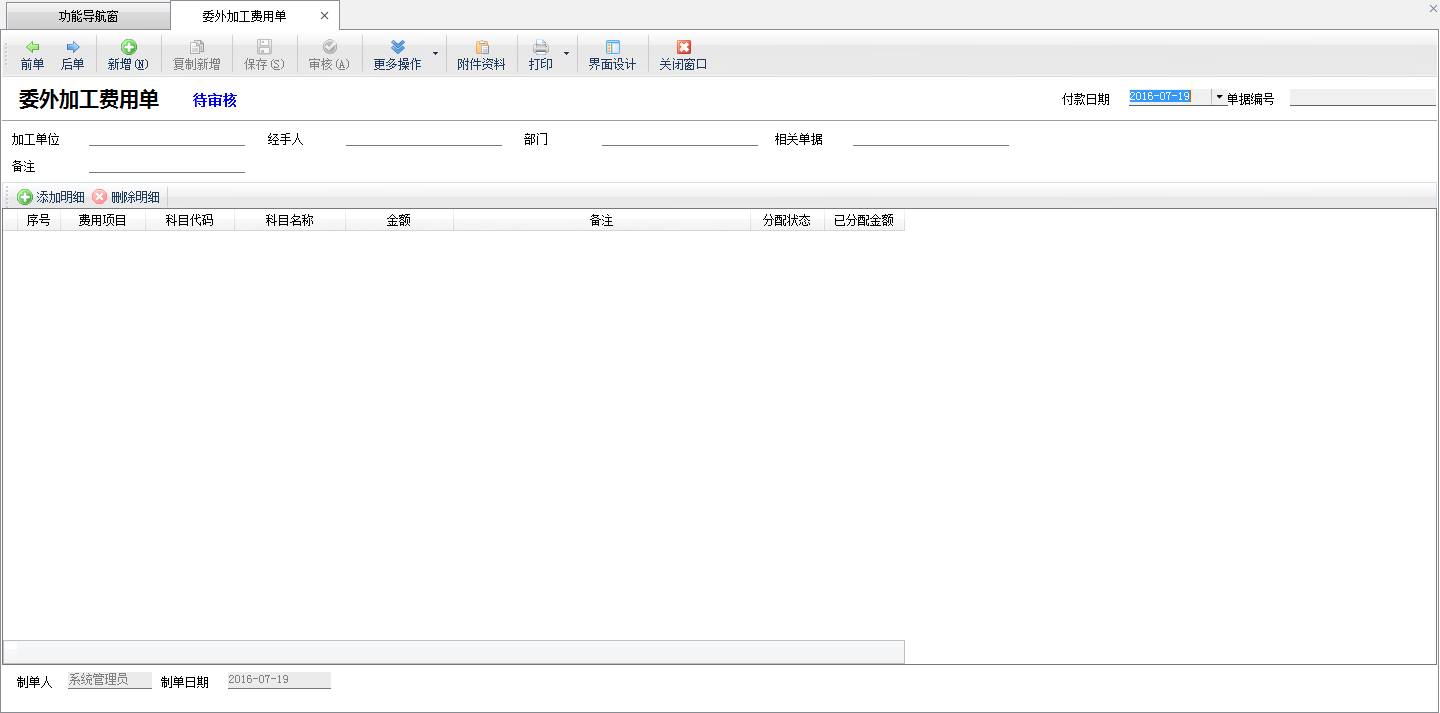Click the 金额 column header
Viewport: 1440px width, 713px height.
click(398, 221)
